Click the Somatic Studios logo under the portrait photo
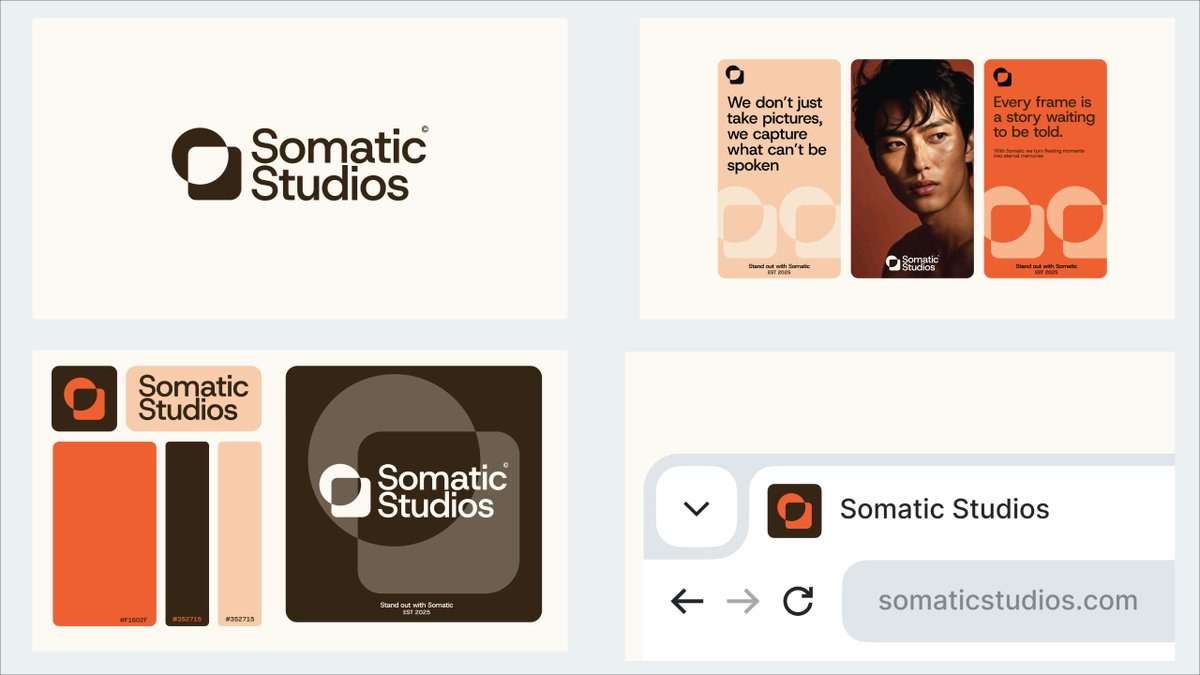The width and height of the screenshot is (1200, 675). coord(911,262)
